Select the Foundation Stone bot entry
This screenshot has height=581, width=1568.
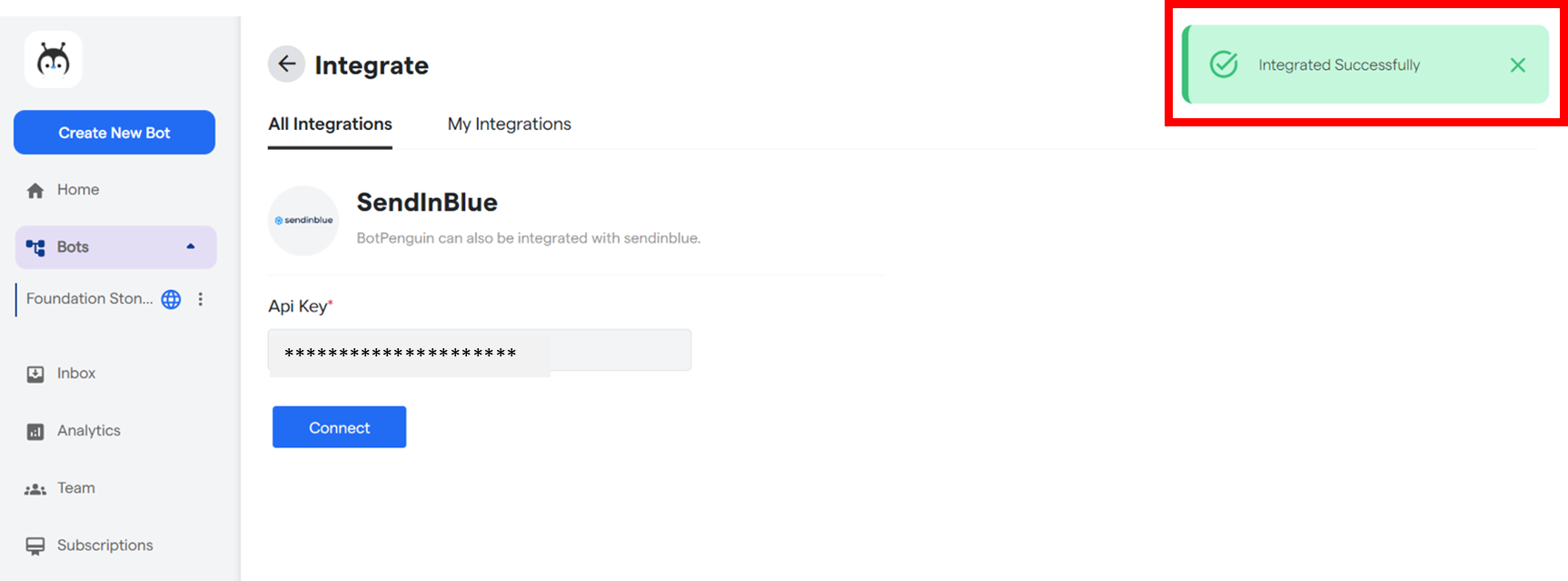point(89,299)
